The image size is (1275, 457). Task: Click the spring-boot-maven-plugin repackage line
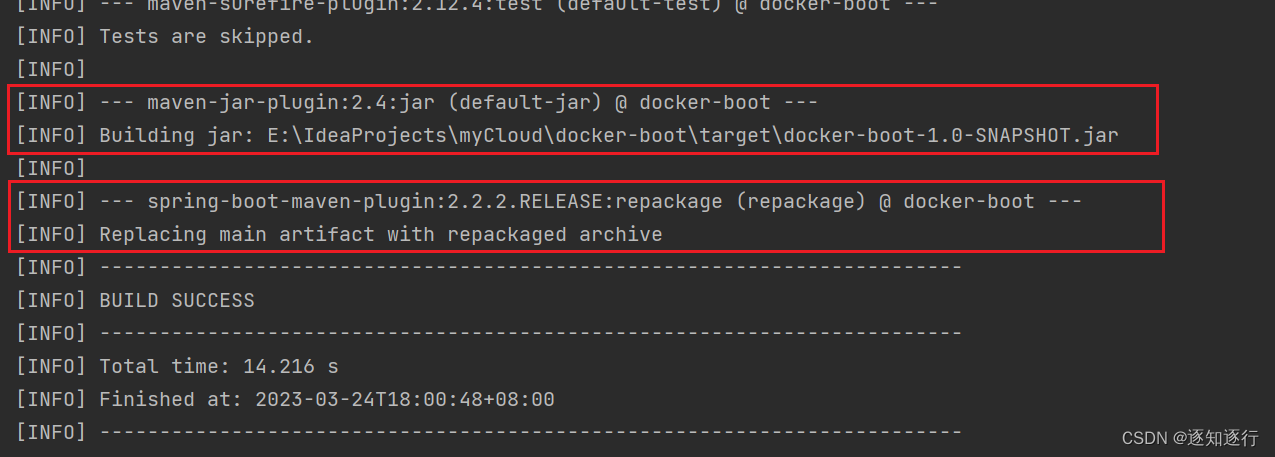[x=549, y=201]
